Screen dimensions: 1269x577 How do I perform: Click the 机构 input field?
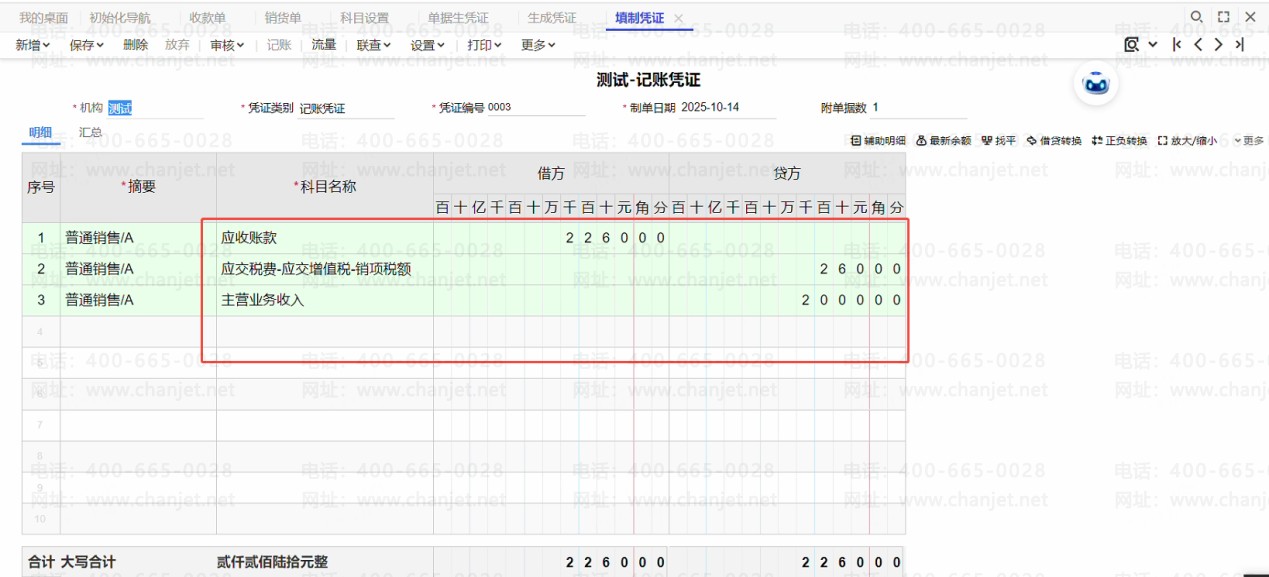(x=155, y=108)
